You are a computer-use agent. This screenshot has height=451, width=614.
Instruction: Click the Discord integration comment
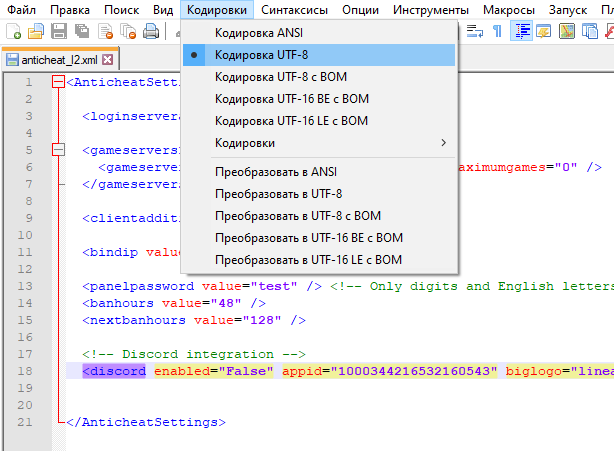[194, 354]
